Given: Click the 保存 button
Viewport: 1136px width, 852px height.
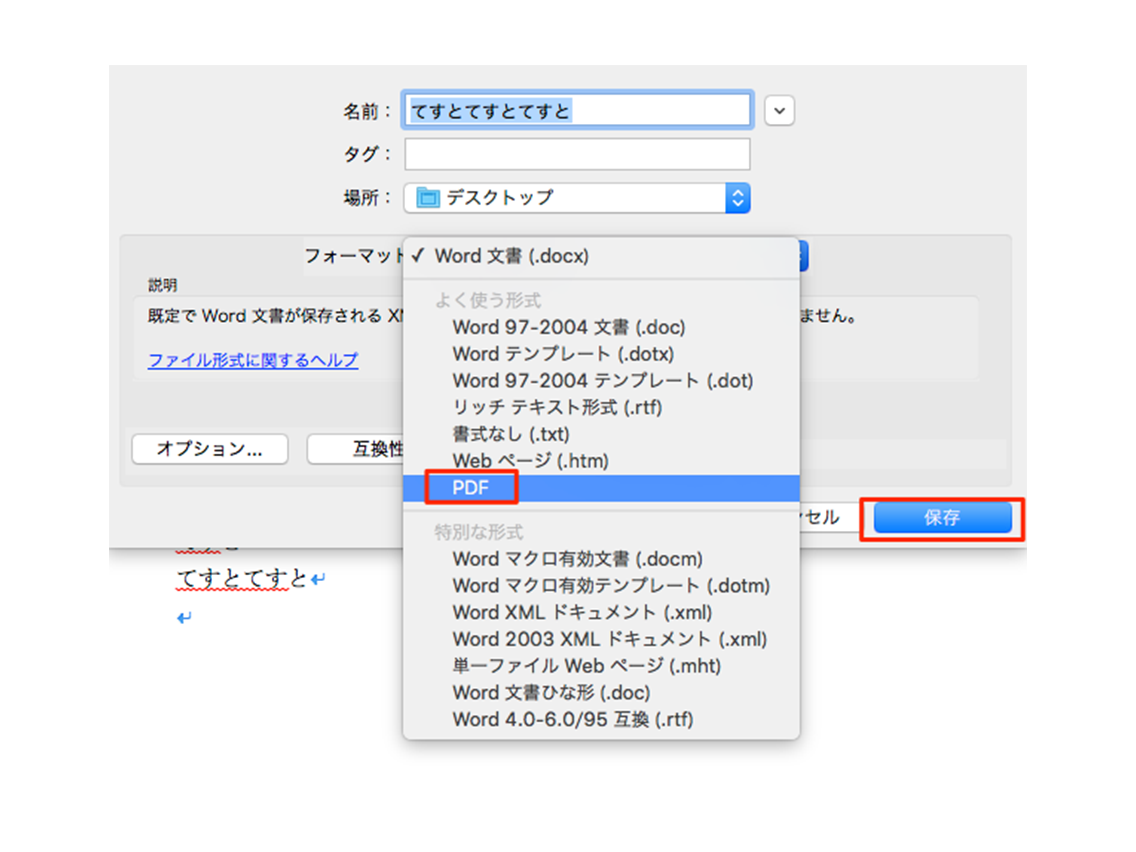Looking at the screenshot, I should (943, 518).
